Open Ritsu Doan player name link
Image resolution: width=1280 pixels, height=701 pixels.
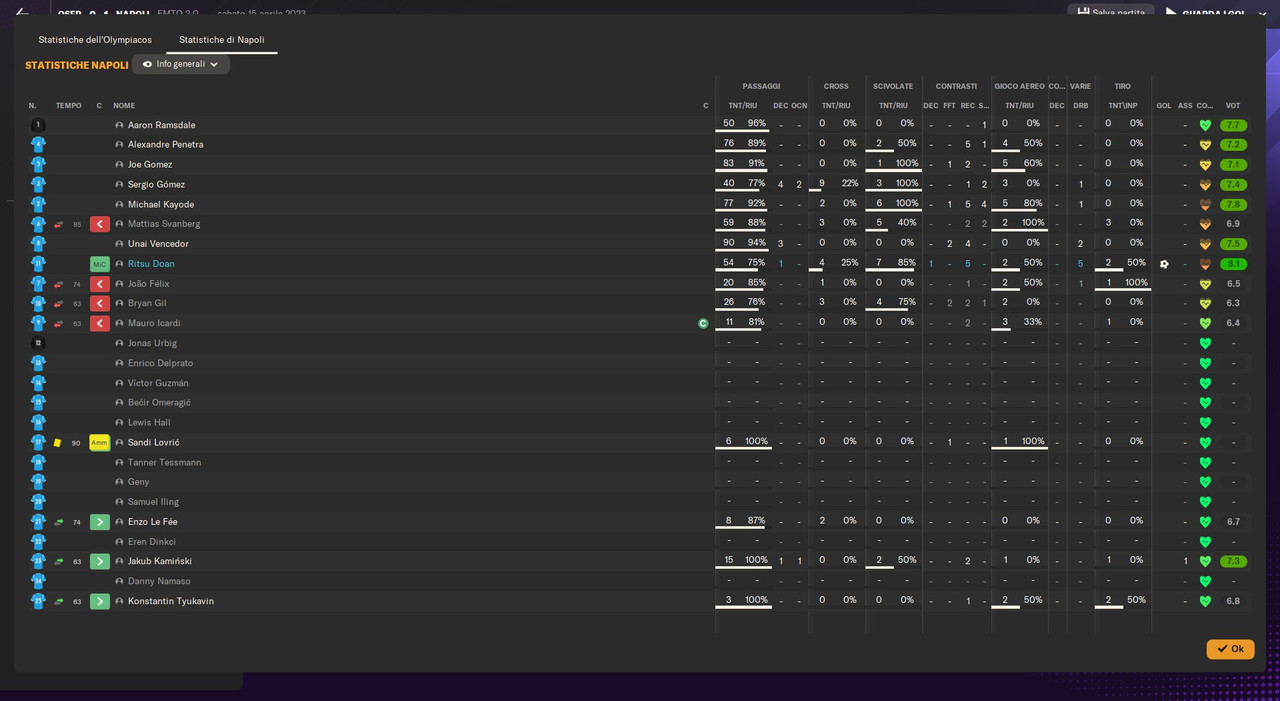(151, 264)
